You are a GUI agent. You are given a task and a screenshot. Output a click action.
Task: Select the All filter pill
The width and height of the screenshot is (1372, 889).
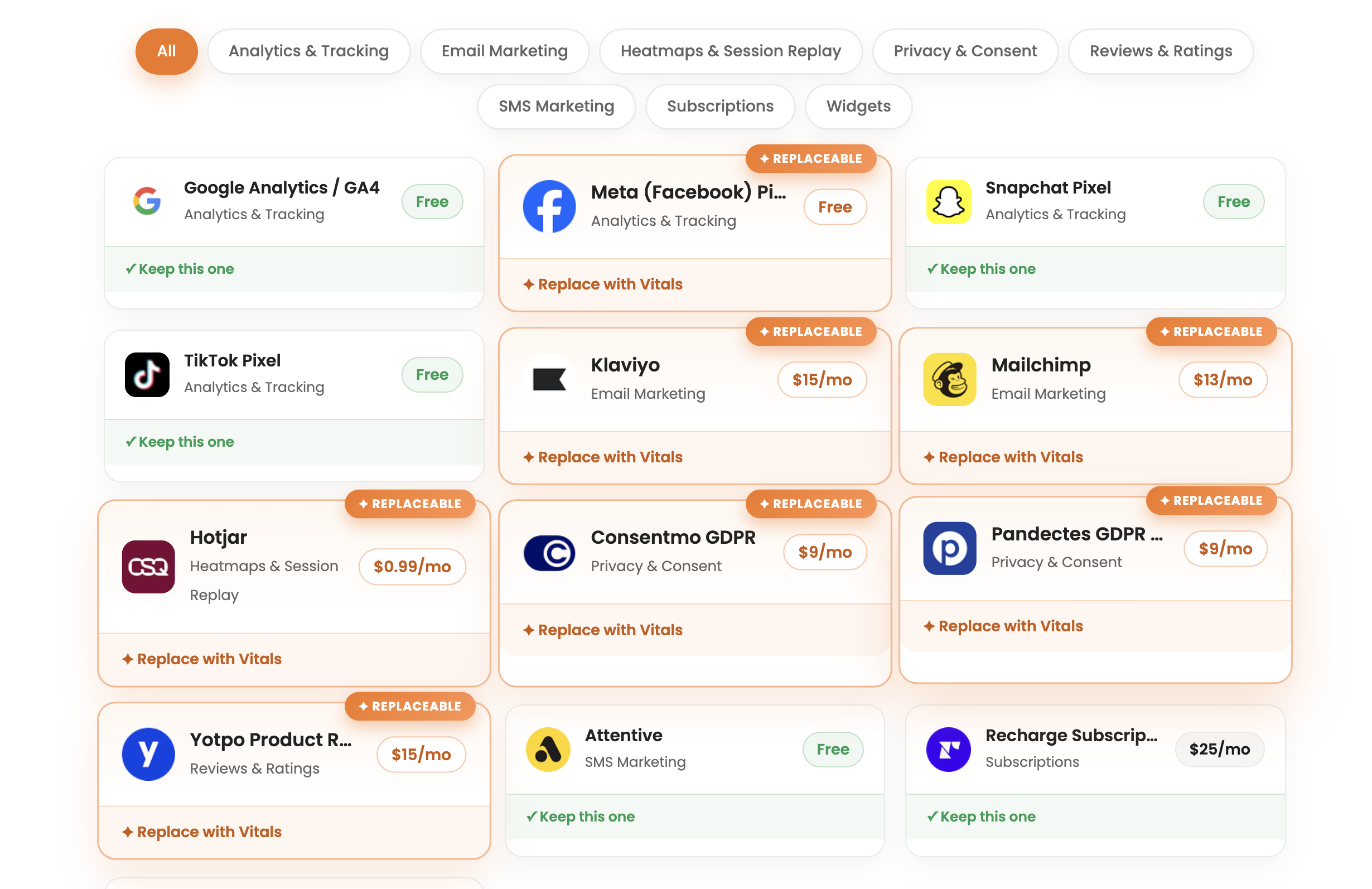pos(167,51)
